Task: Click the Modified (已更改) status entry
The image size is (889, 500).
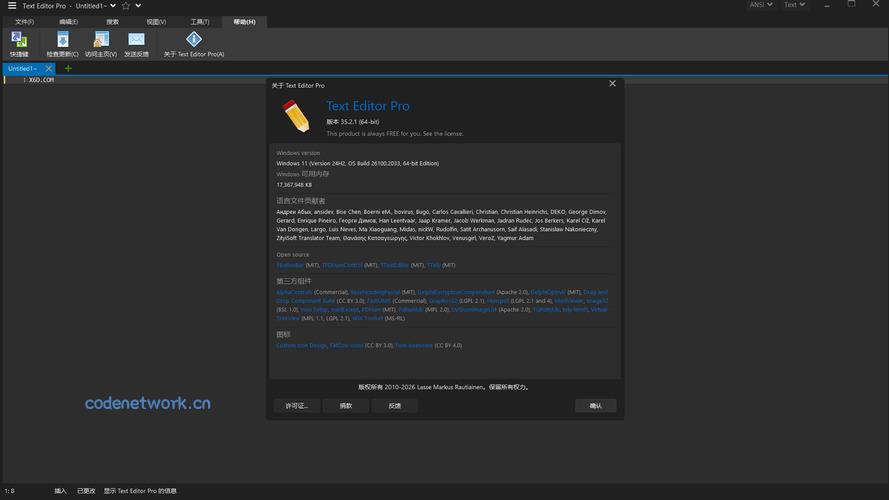Action: (86, 491)
